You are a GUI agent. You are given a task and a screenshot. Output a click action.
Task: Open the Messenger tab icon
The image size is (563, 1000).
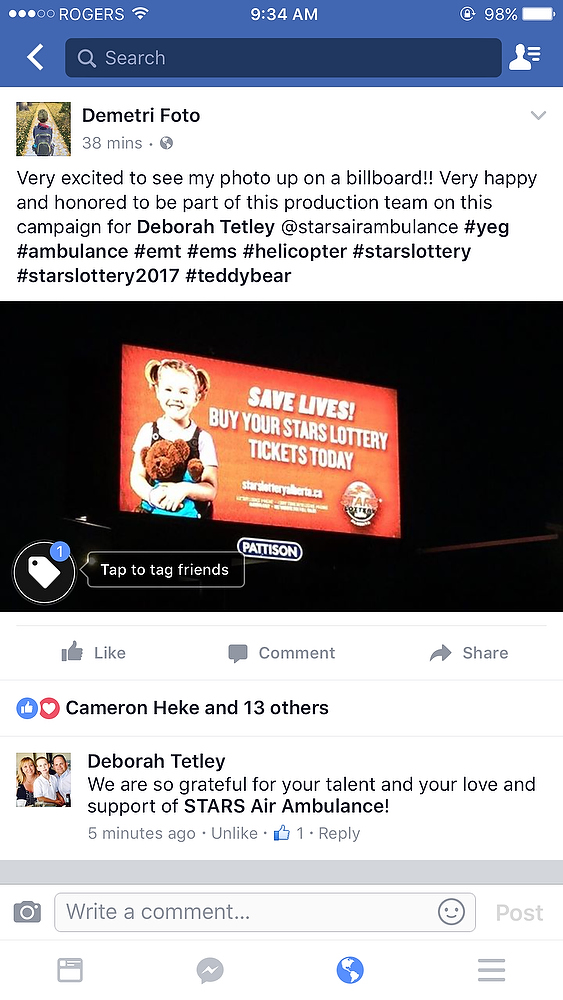point(210,971)
